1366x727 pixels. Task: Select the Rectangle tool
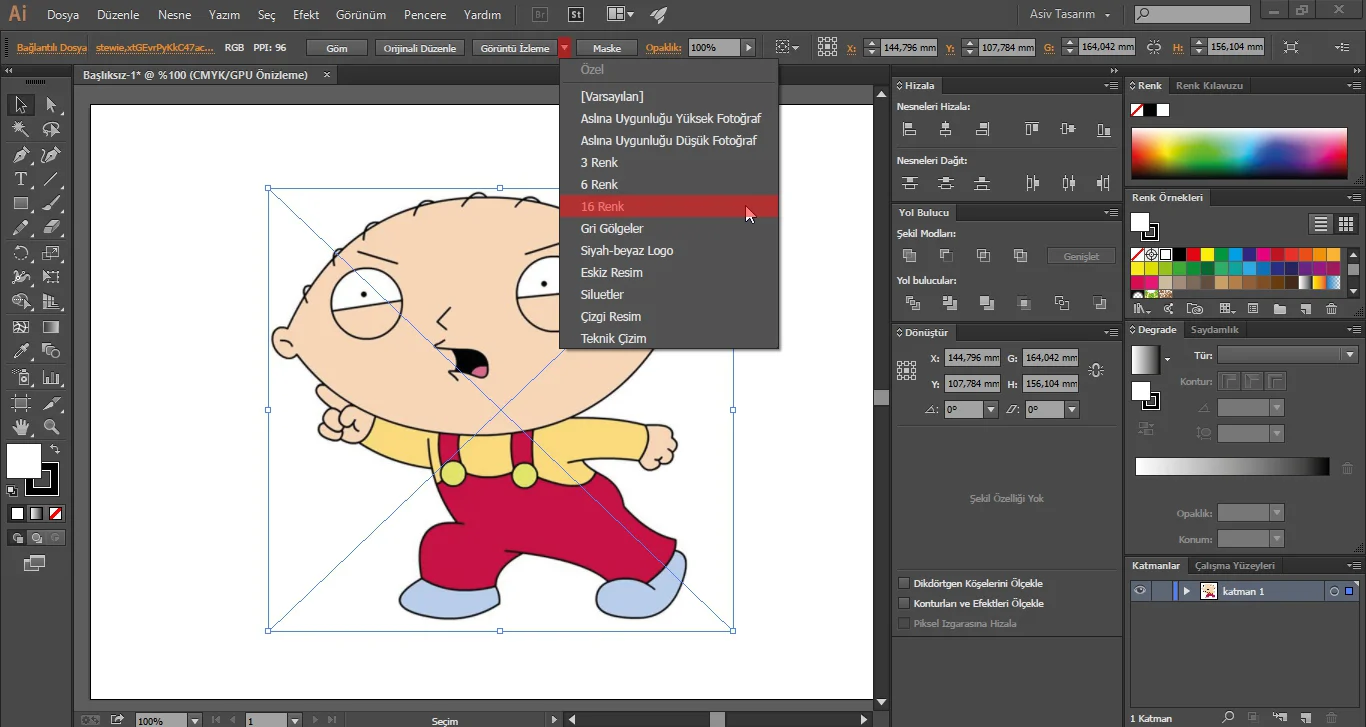[20, 203]
